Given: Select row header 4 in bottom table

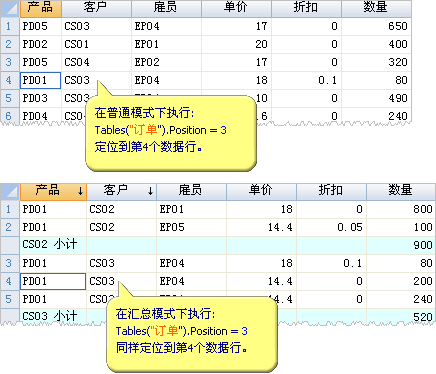Looking at the screenshot, I should (10, 281).
